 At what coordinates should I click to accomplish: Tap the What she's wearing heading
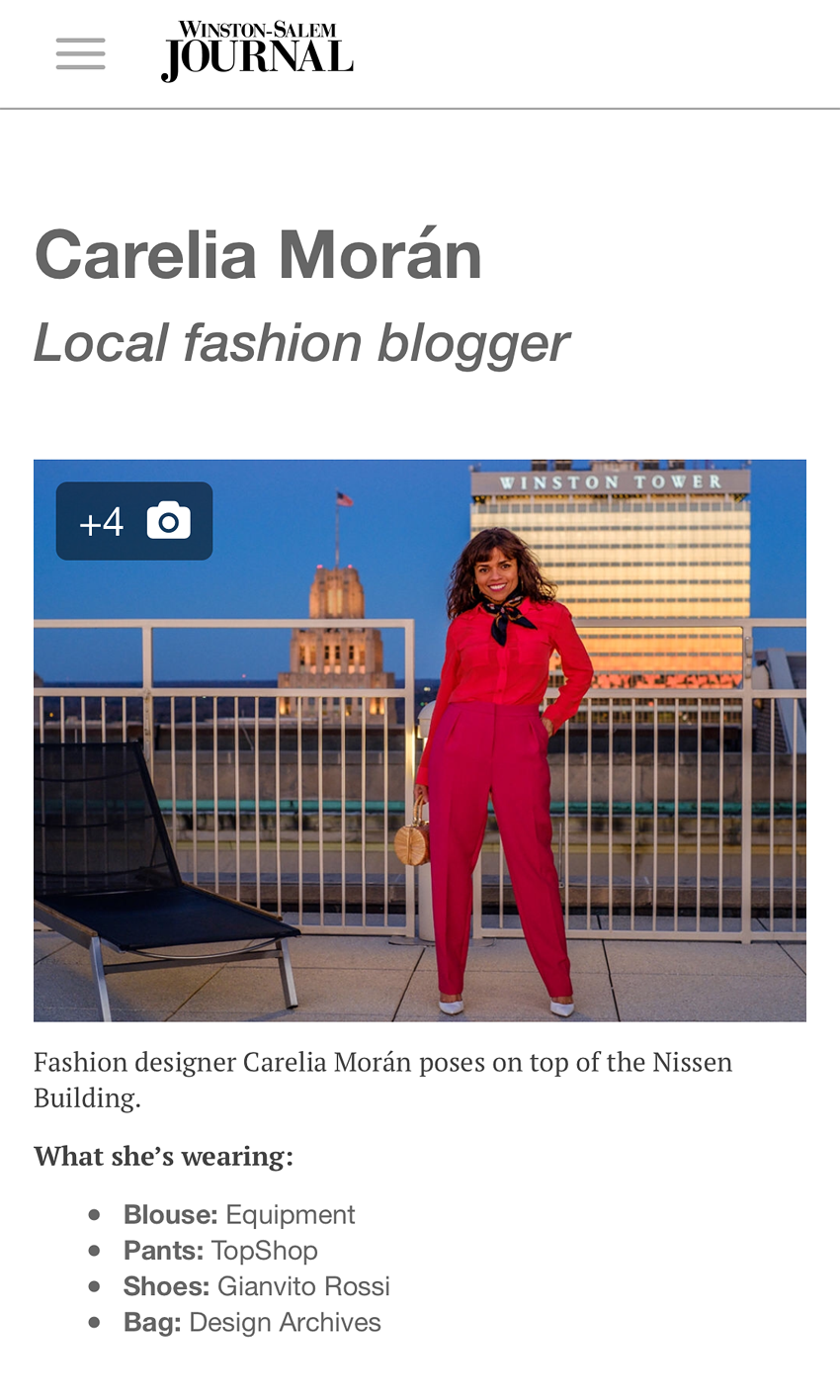[x=163, y=1156]
